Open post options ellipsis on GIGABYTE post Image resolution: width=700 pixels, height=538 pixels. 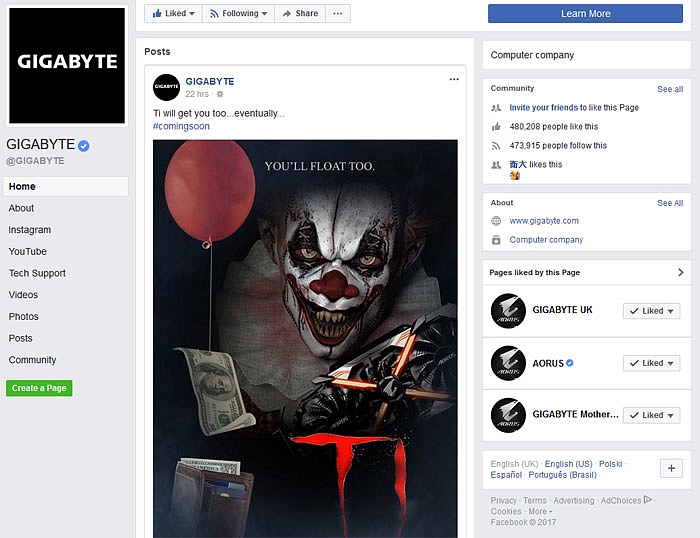click(454, 80)
